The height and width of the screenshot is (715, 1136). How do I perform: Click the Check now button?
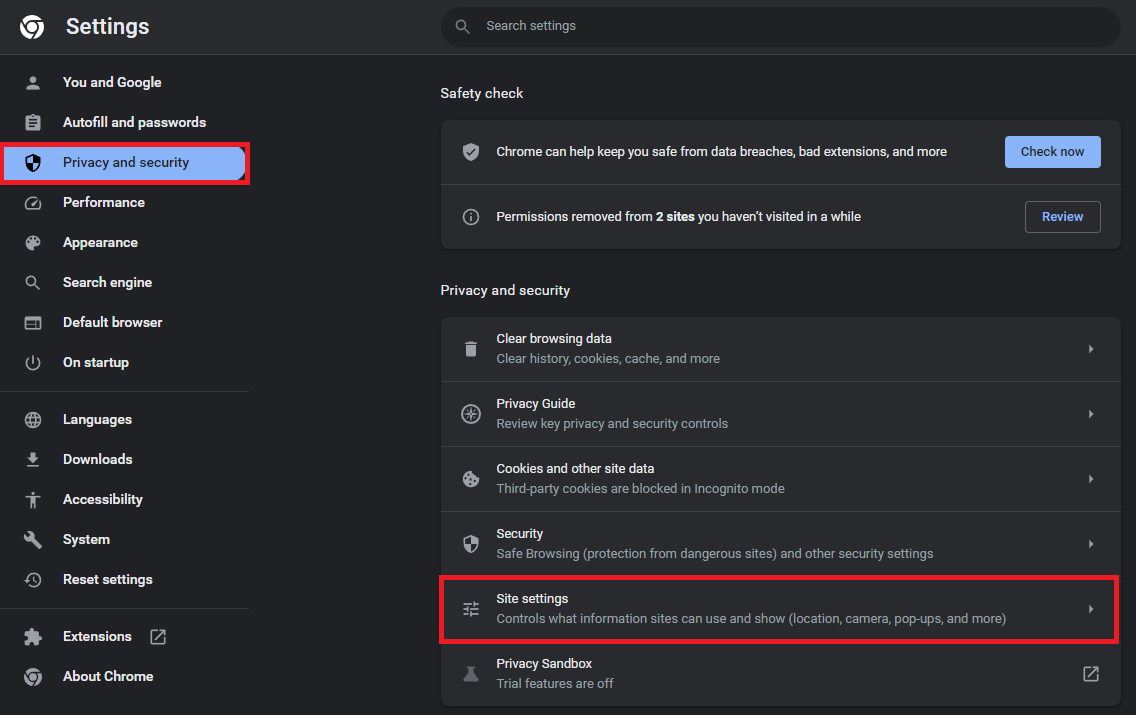coord(1052,152)
